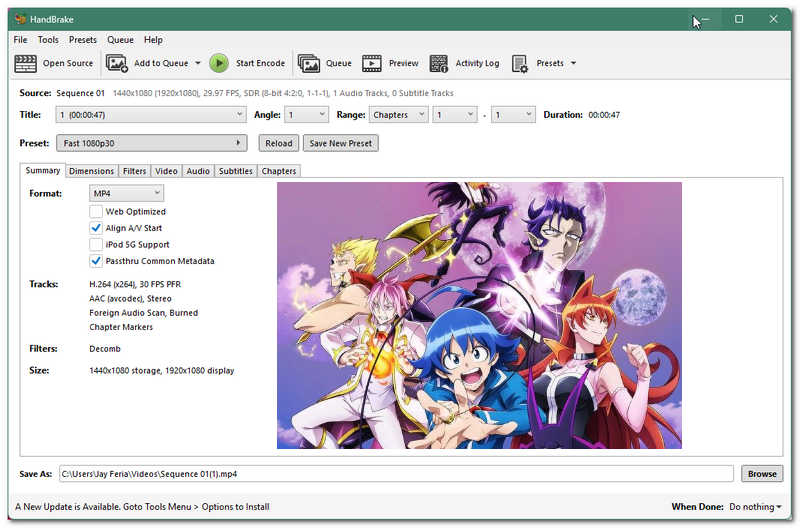Click the Preview label in toolbar
800x528 pixels.
point(404,63)
